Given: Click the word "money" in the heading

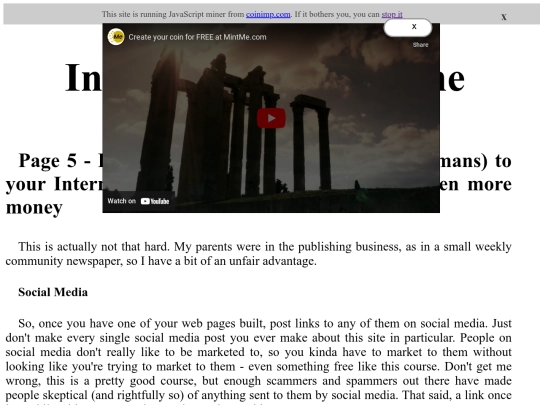Looking at the screenshot, I should (34, 208).
